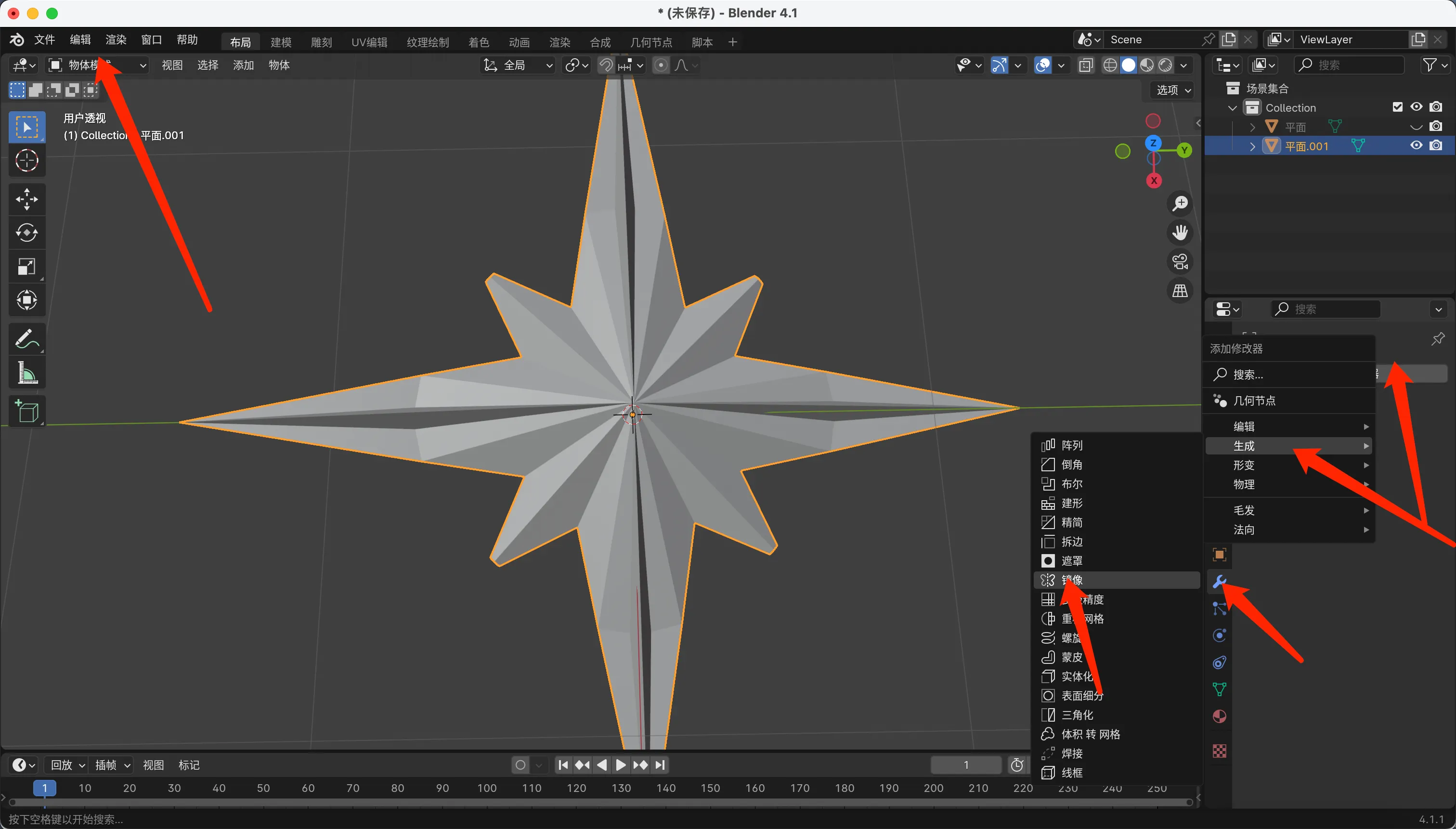Uncheck the Collection exclude checkbox
The height and width of the screenshot is (829, 1456).
(1397, 107)
